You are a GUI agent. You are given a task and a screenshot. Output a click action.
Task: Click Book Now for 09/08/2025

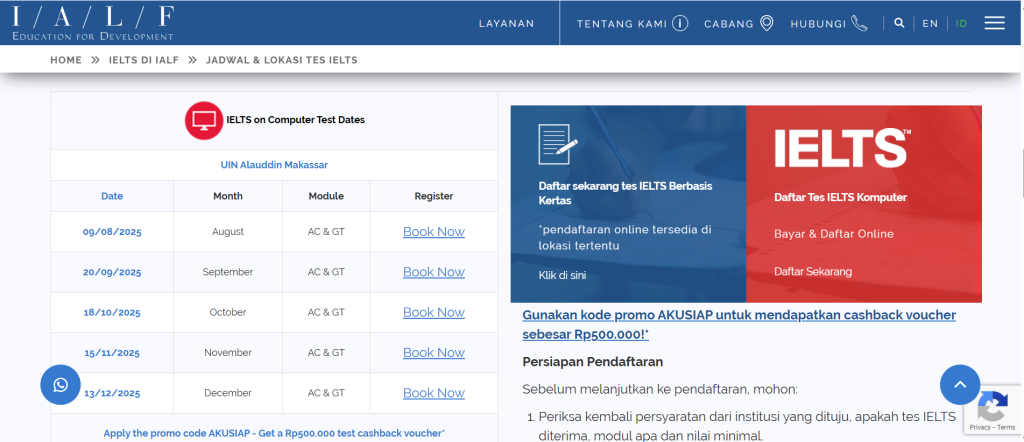pyautogui.click(x=434, y=232)
